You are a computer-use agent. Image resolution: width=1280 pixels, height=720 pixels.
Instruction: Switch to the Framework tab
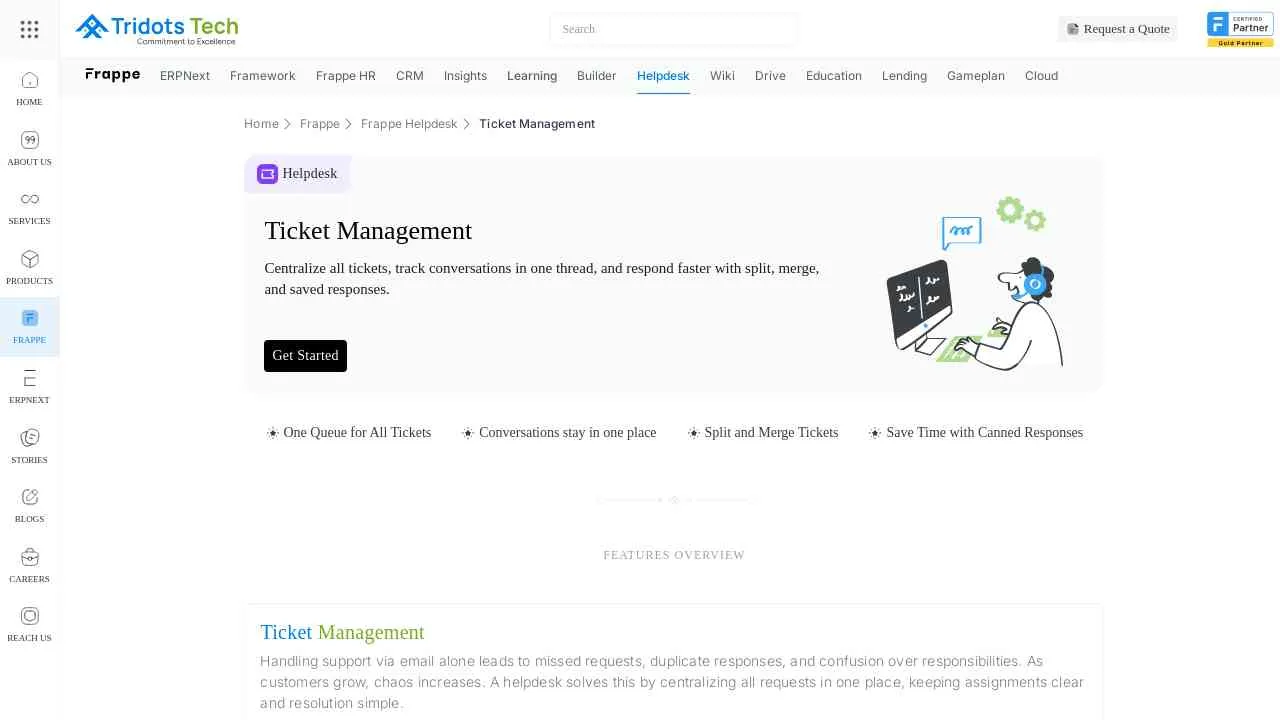point(263,76)
